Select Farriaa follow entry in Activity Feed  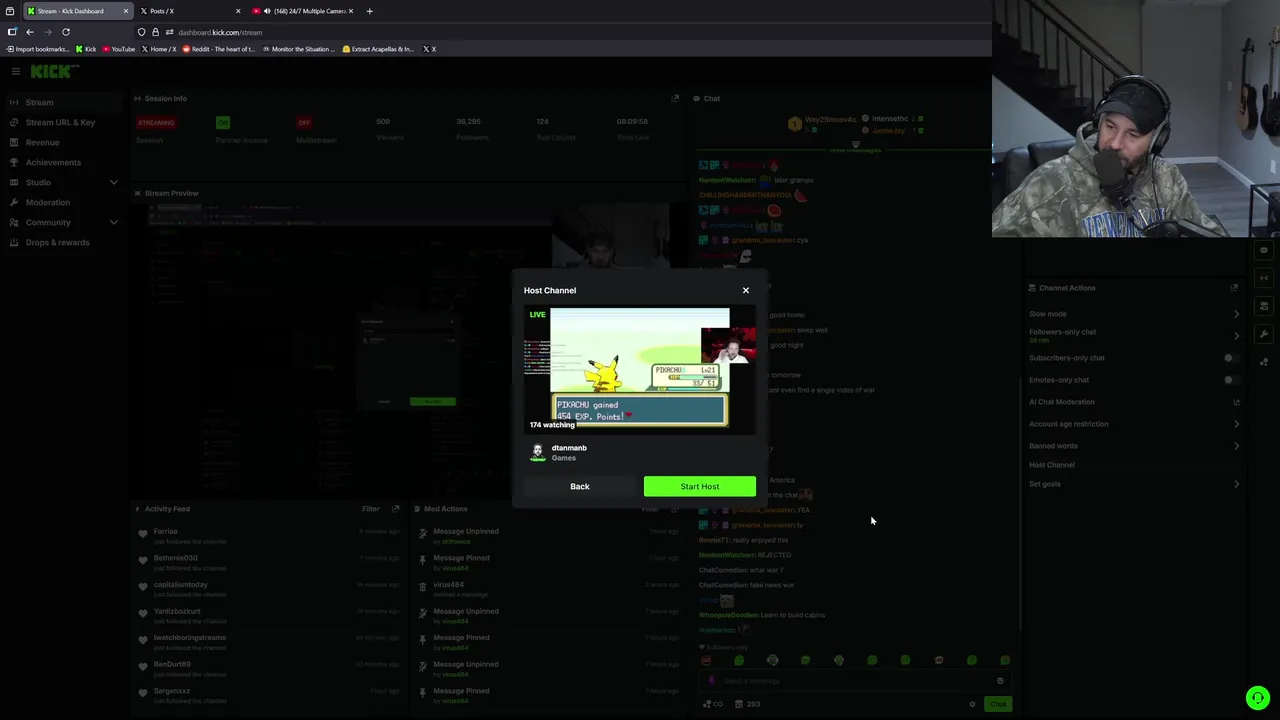tap(268, 536)
